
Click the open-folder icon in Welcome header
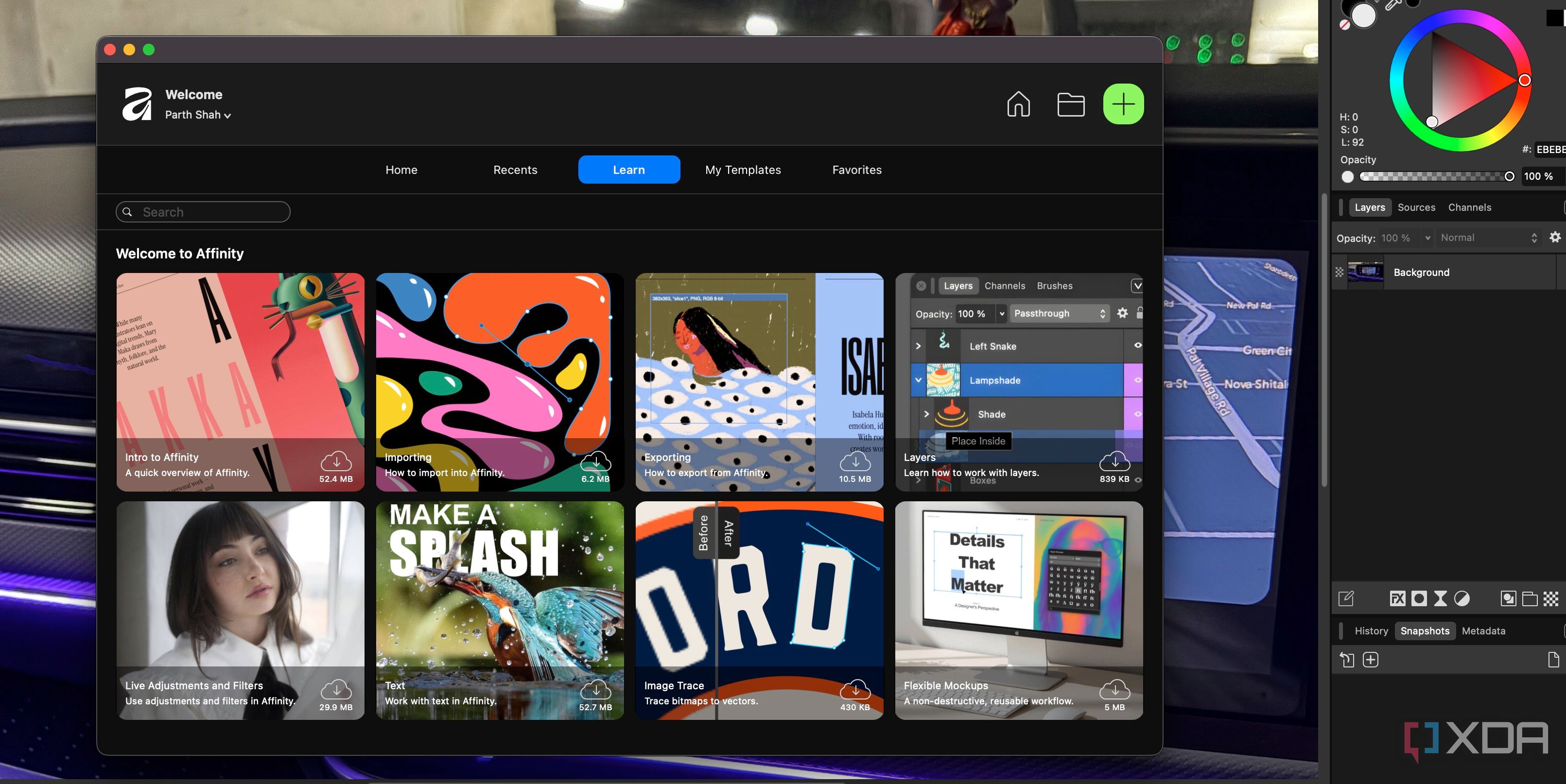(x=1071, y=104)
